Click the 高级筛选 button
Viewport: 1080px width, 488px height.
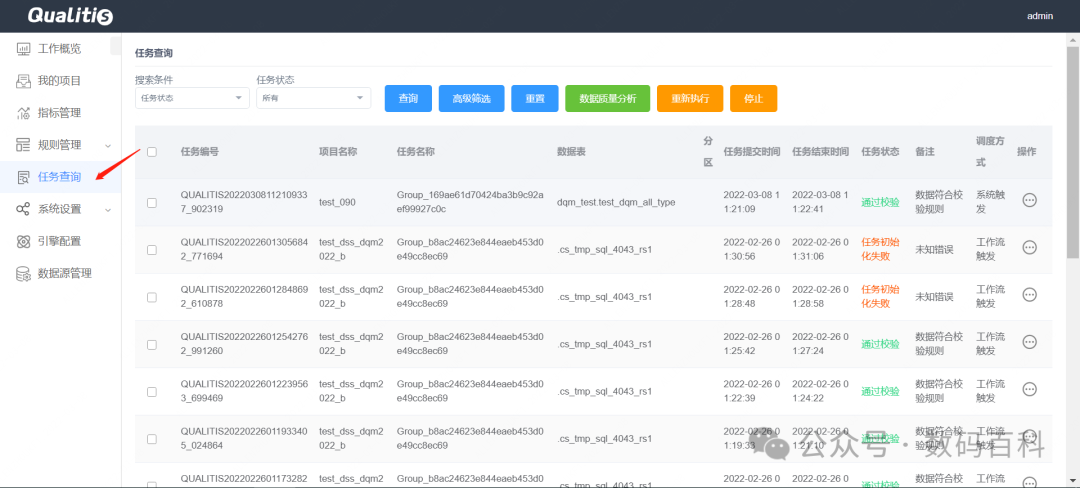click(x=472, y=98)
